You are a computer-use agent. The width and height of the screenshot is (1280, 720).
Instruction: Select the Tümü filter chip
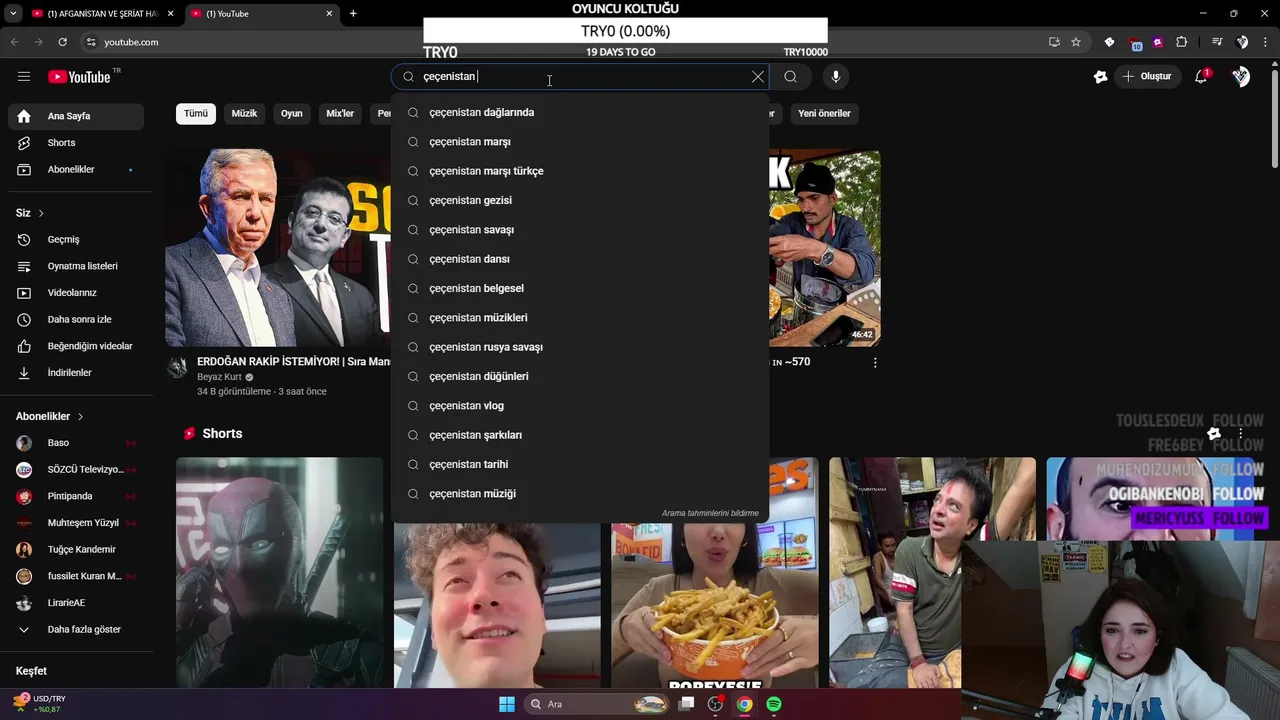(x=196, y=113)
